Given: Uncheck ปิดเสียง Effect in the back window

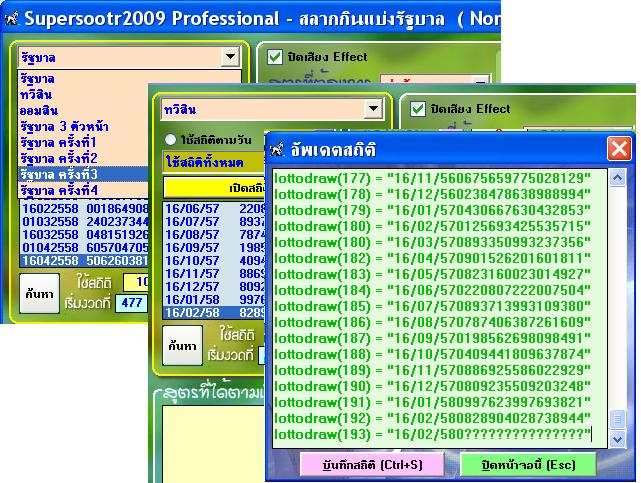Looking at the screenshot, I should [275, 57].
